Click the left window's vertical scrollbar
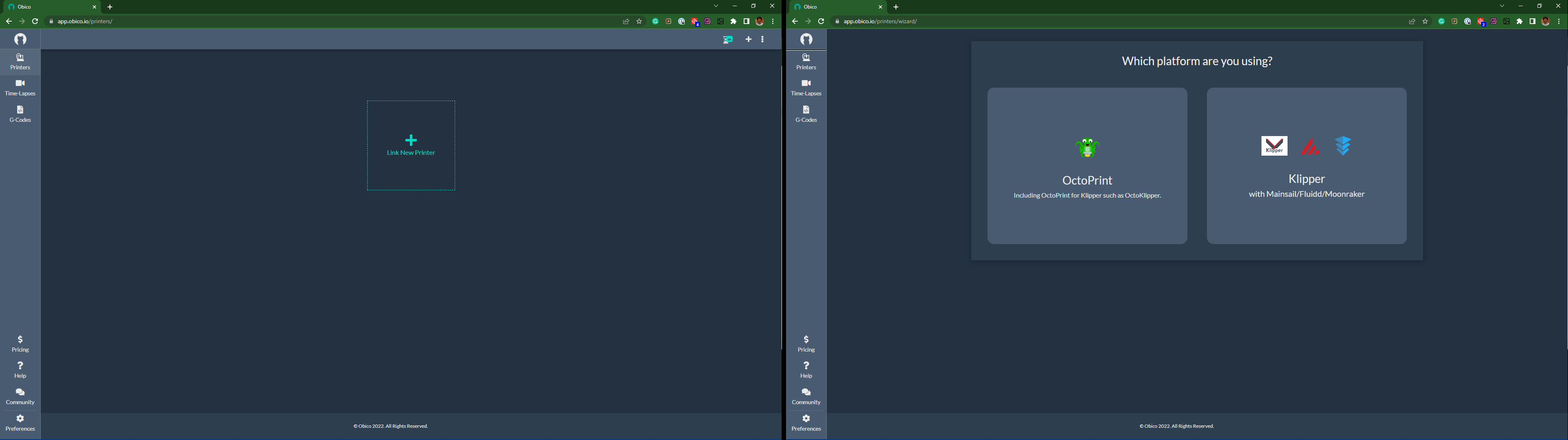This screenshot has height=440, width=1568. [782, 207]
